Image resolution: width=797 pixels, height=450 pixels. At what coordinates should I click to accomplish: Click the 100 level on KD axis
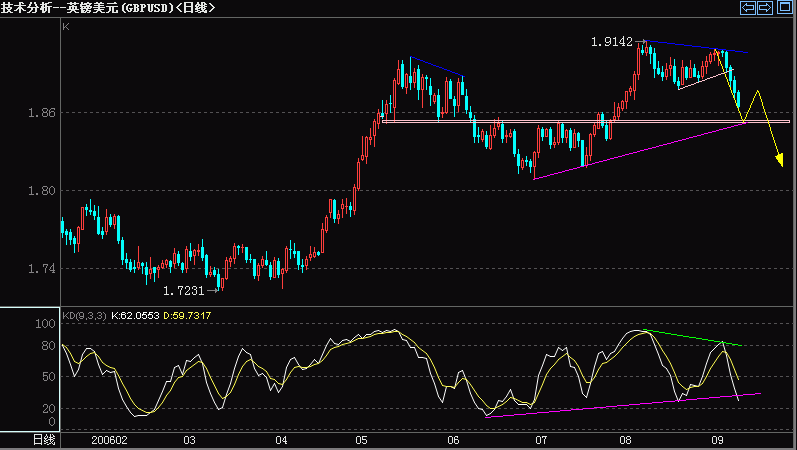(45, 324)
